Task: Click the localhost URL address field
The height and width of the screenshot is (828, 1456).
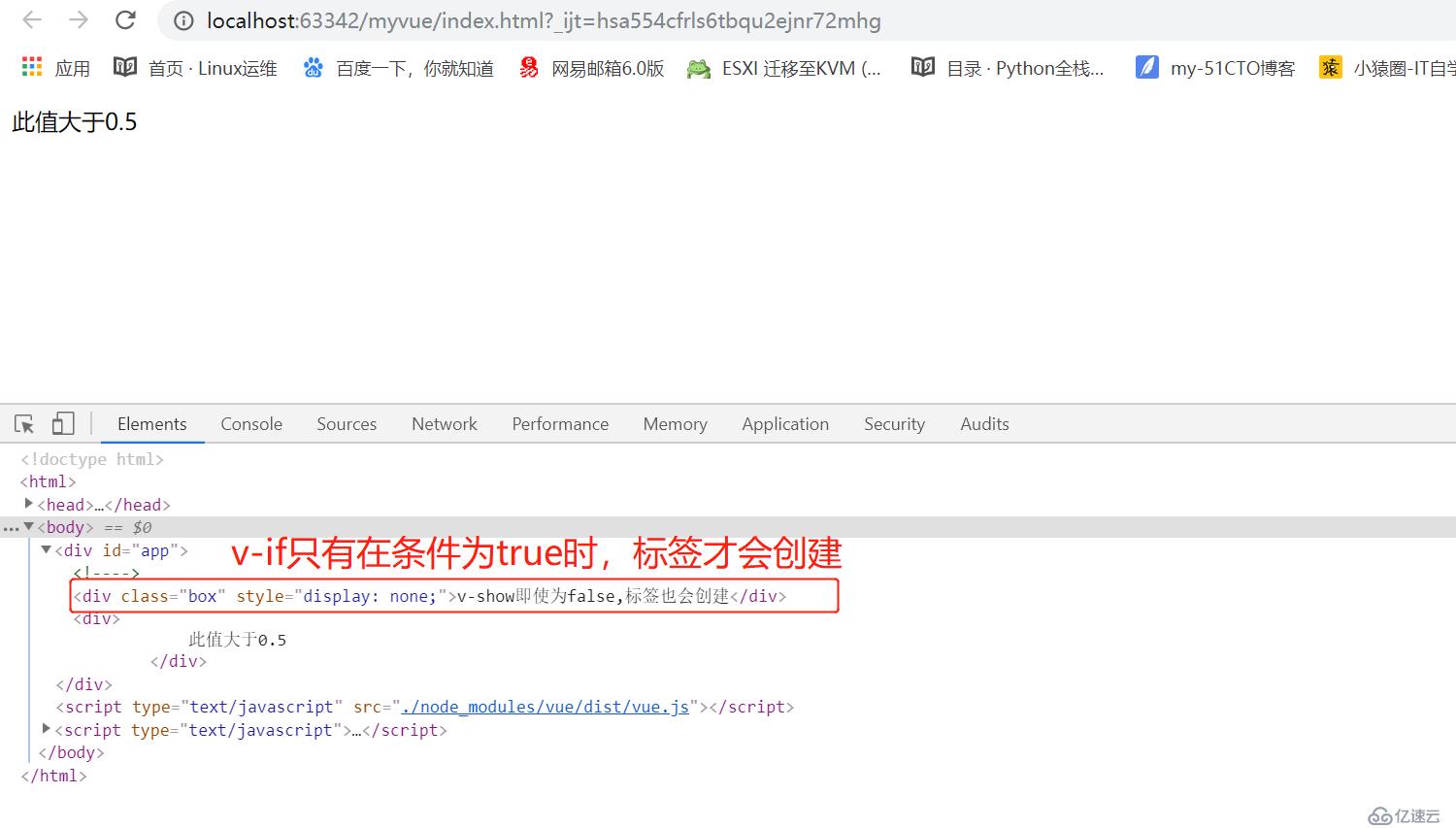Action: (544, 20)
